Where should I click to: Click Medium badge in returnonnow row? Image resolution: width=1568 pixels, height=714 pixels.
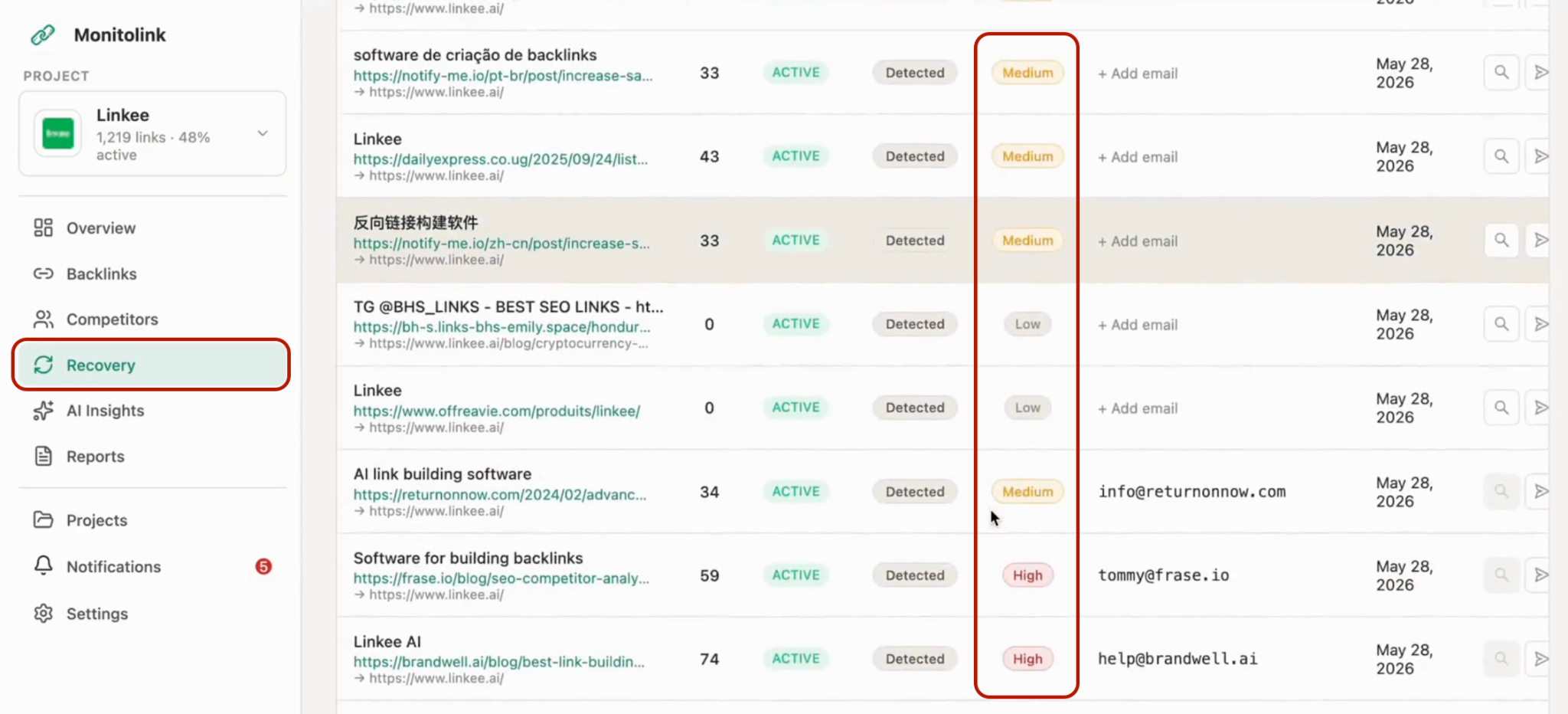[x=1027, y=492]
